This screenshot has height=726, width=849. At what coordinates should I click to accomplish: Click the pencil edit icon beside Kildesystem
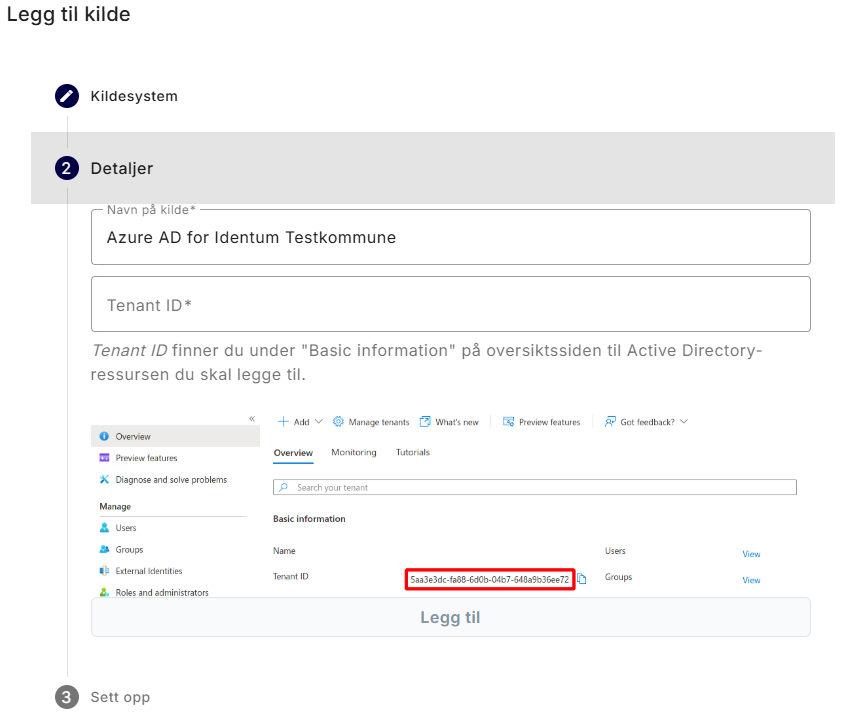[67, 96]
